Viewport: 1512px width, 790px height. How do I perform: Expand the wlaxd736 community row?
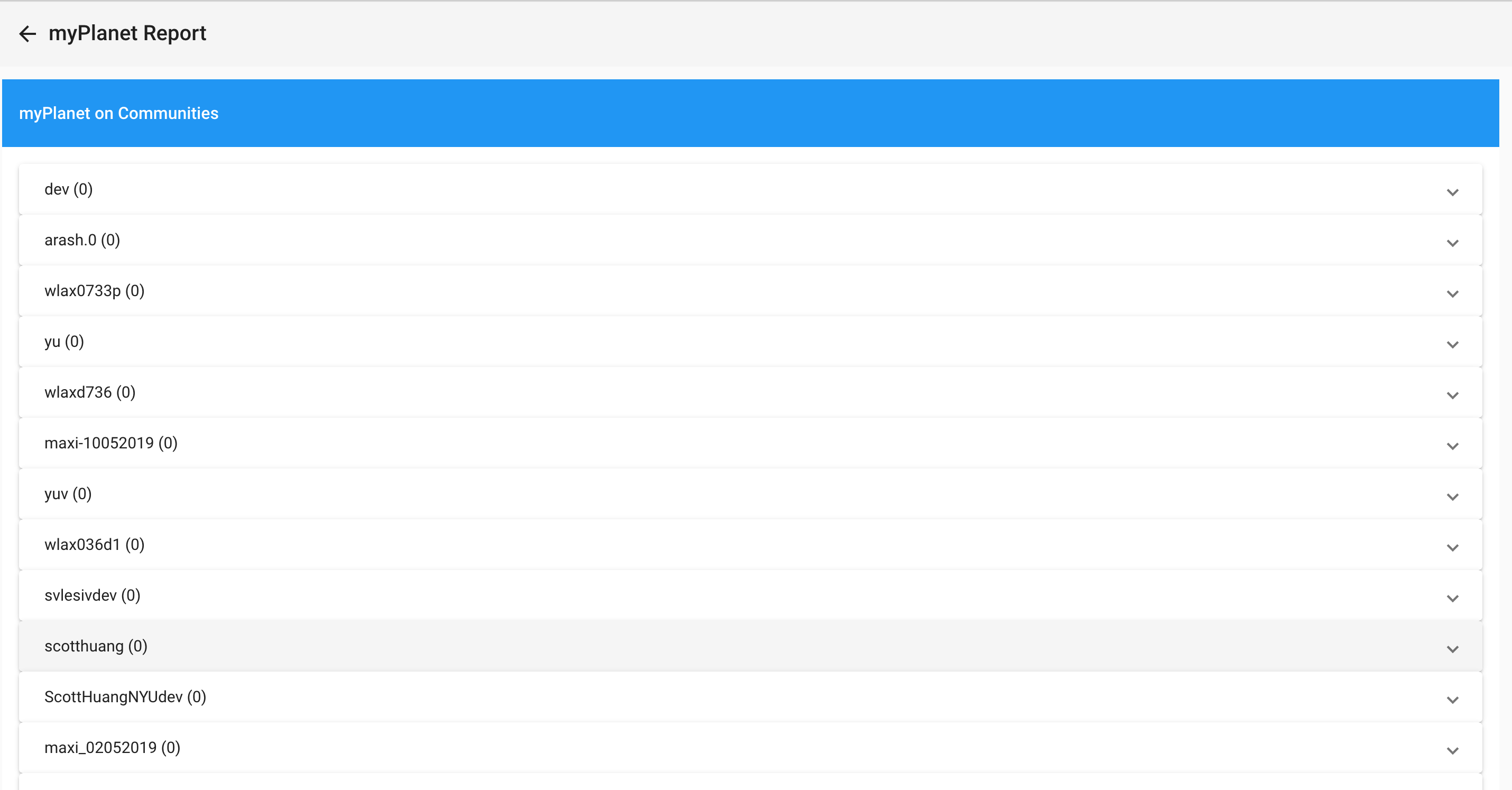click(x=1453, y=396)
